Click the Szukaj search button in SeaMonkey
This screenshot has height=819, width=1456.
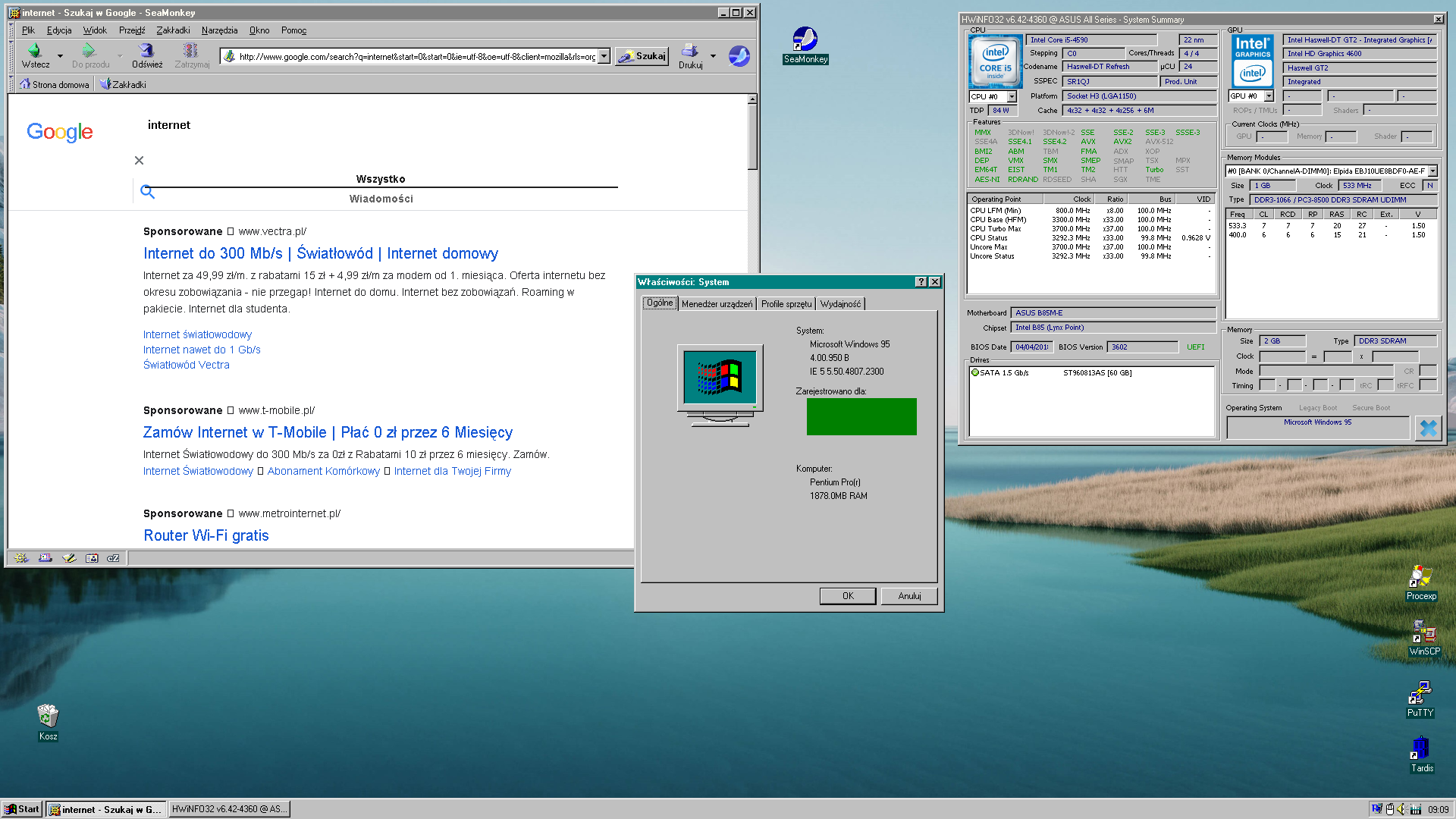[642, 56]
